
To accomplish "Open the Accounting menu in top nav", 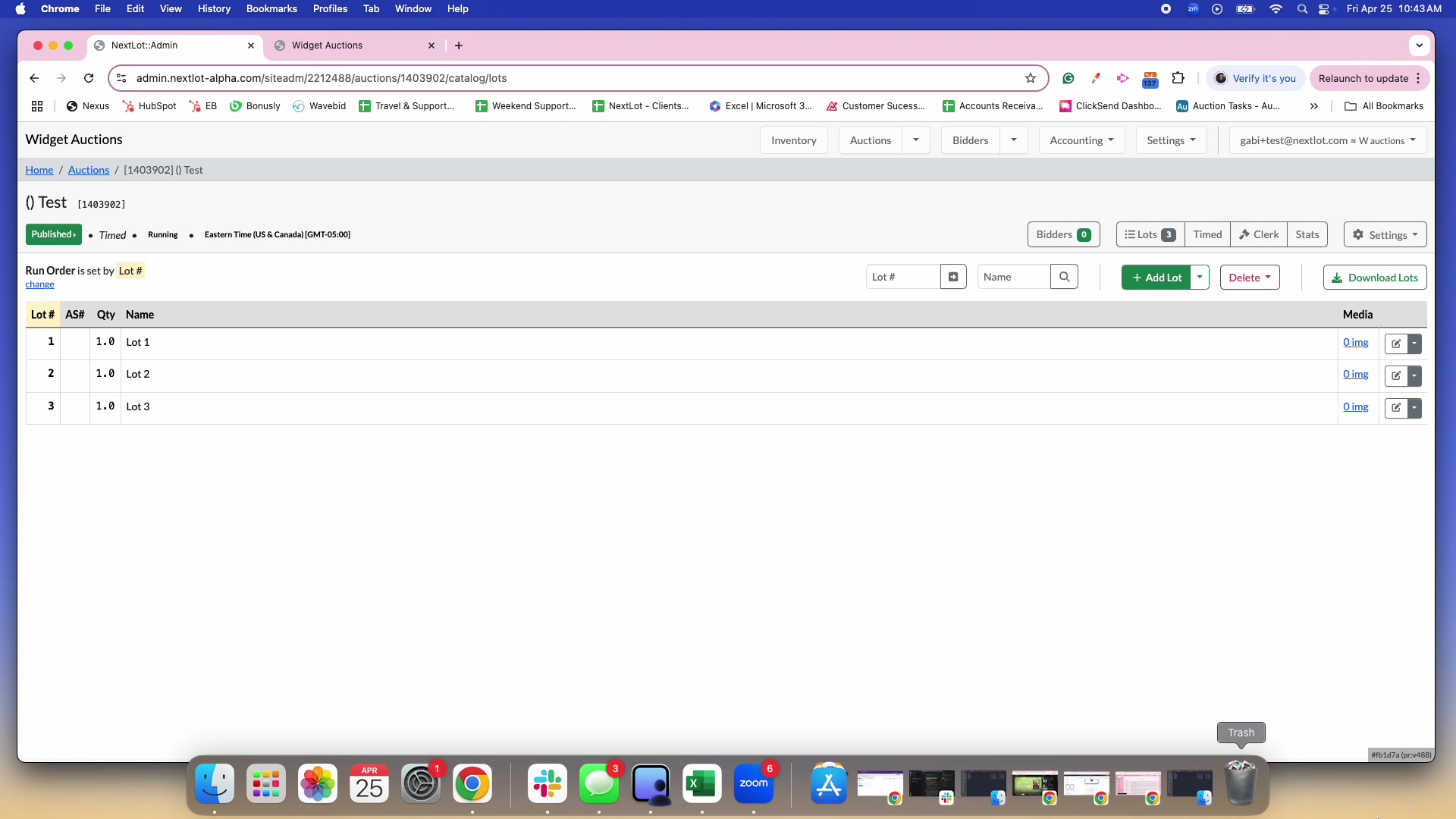I will 1081,140.
